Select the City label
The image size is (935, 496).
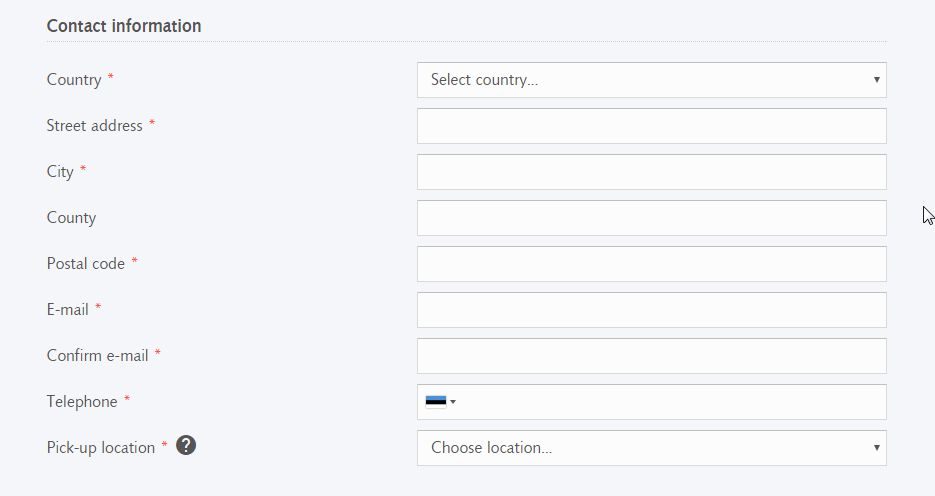(x=60, y=172)
